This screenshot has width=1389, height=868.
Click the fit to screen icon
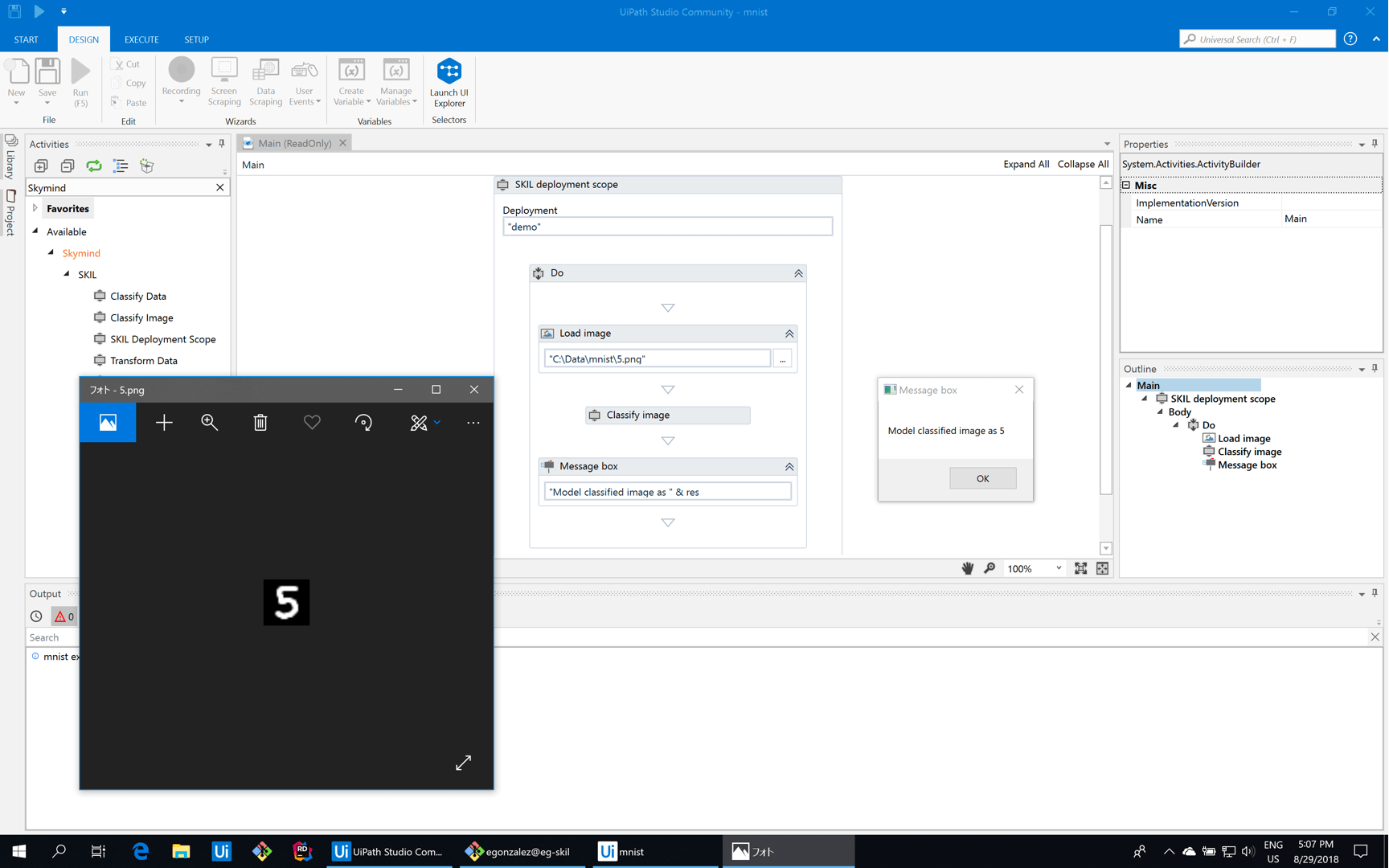click(1080, 568)
